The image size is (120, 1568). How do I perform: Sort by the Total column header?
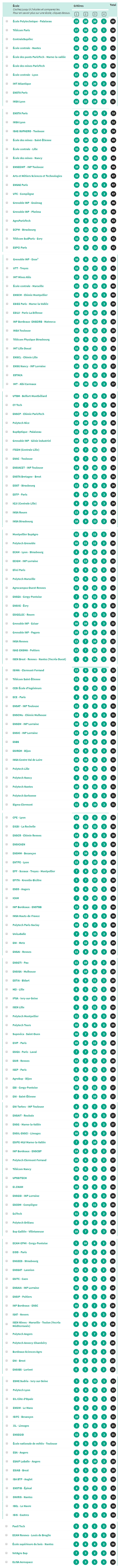(113, 5)
